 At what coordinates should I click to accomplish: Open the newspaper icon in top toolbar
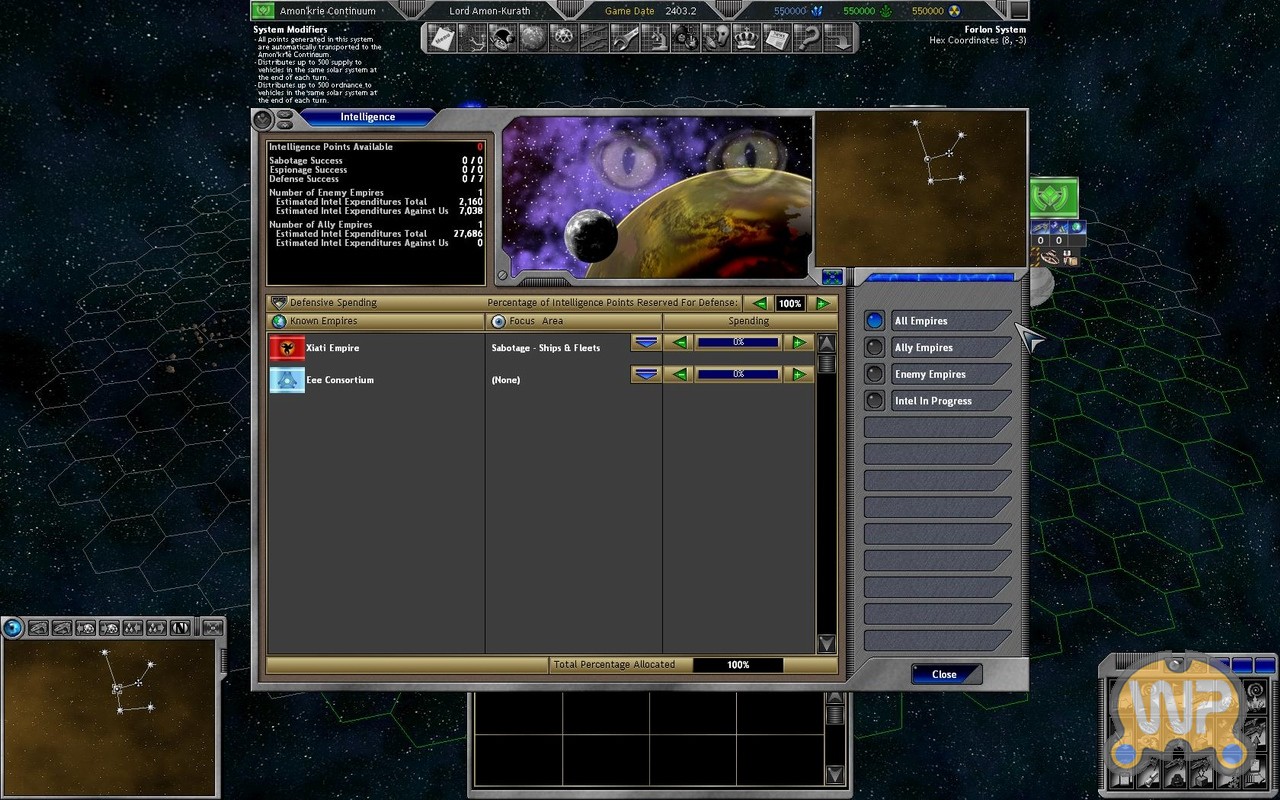click(x=776, y=38)
